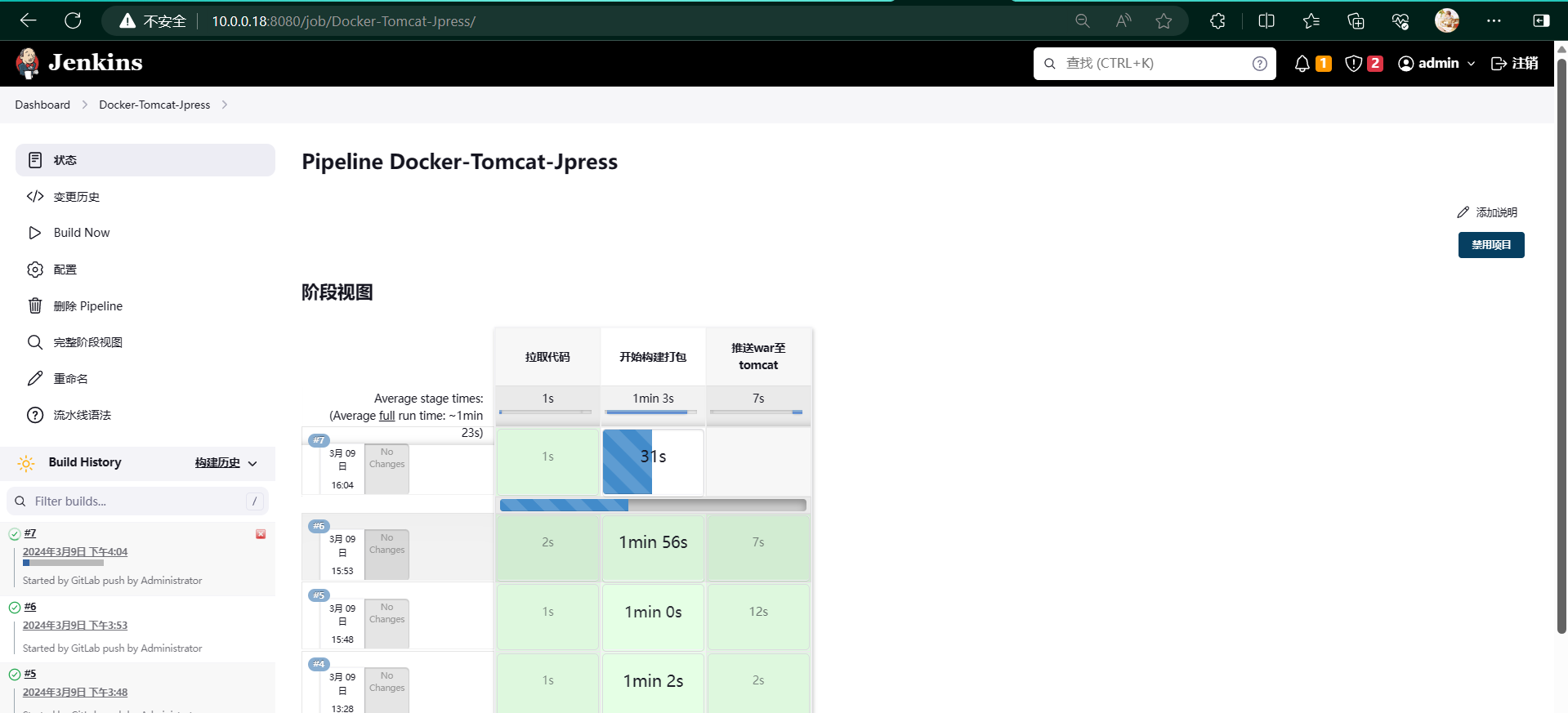
Task: Click the pencil icon beside 添加说明
Action: click(x=1463, y=212)
